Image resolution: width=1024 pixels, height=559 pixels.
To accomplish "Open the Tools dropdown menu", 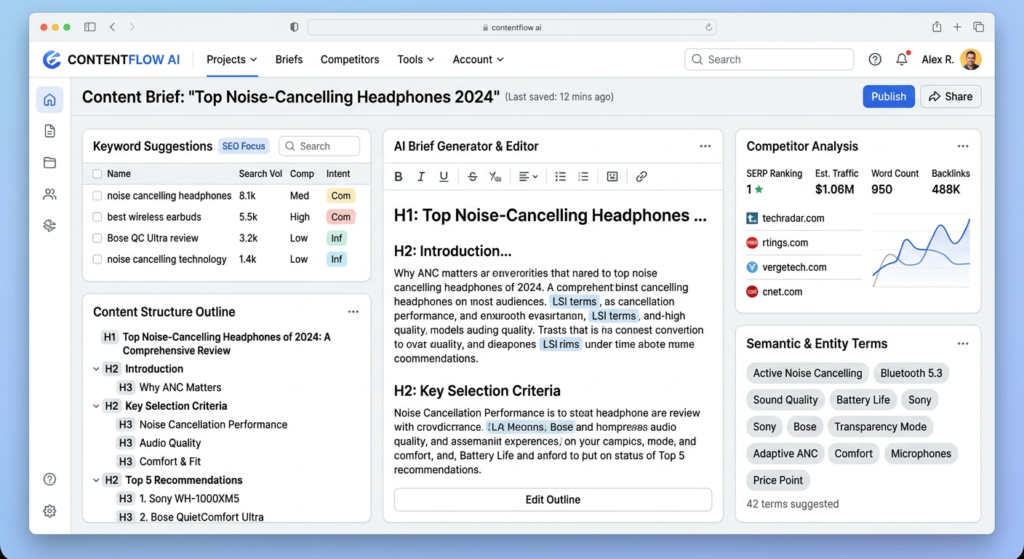I will click(416, 59).
